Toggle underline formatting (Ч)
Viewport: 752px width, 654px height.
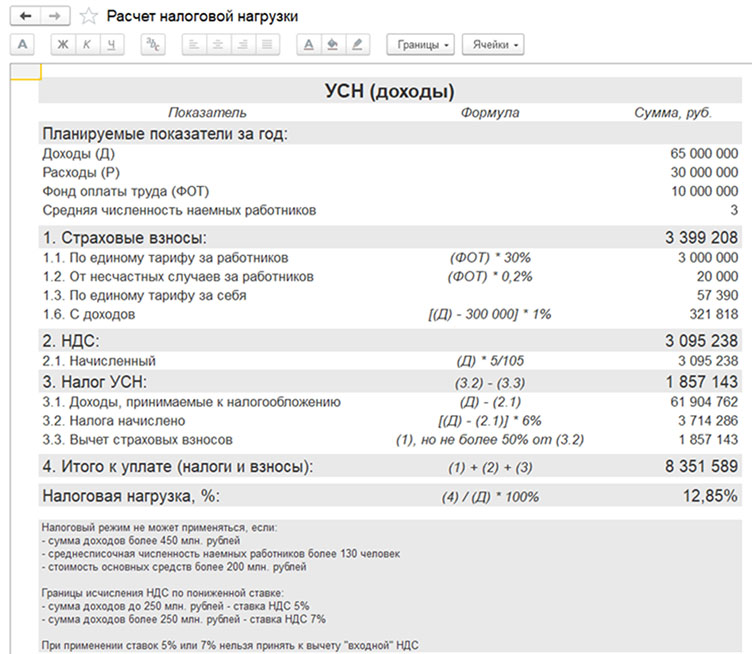(x=111, y=45)
